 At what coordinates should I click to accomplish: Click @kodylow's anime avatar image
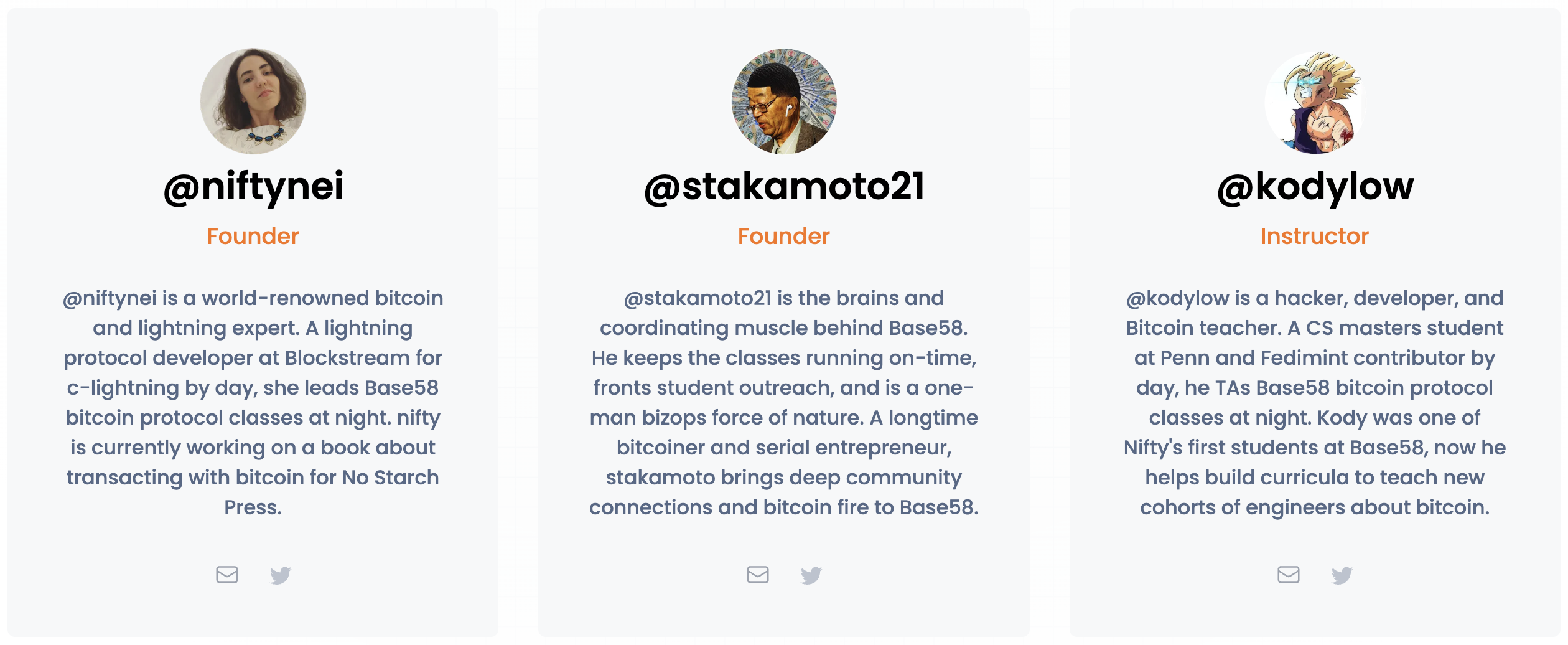(1315, 101)
